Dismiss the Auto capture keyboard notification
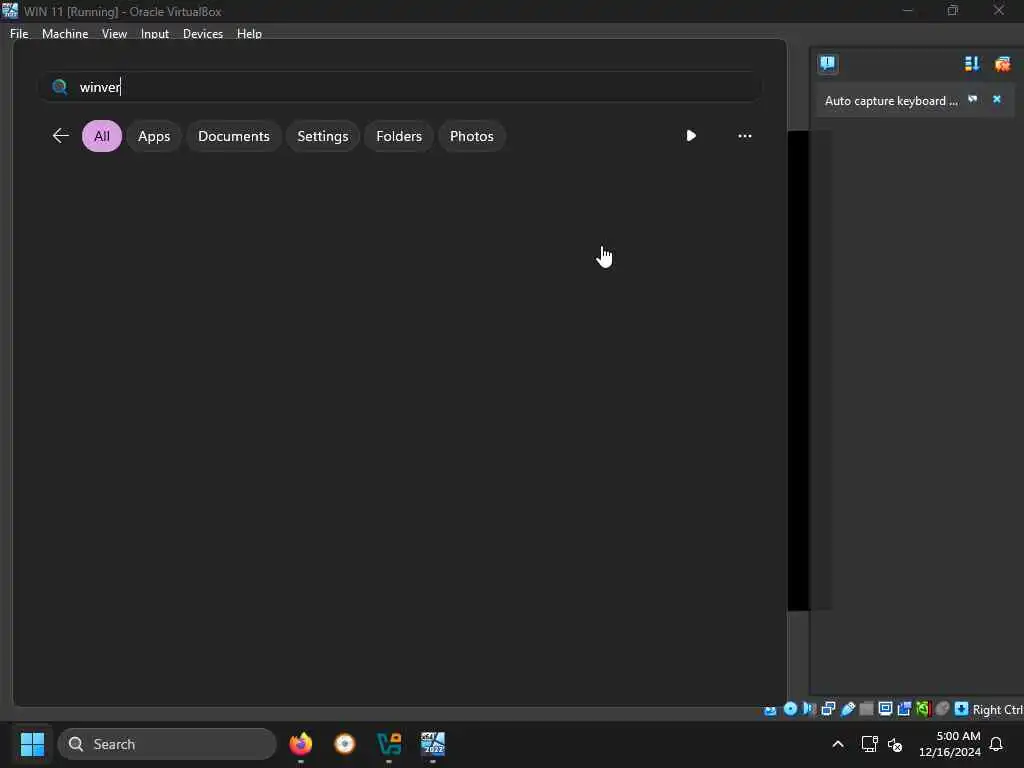 coord(997,99)
